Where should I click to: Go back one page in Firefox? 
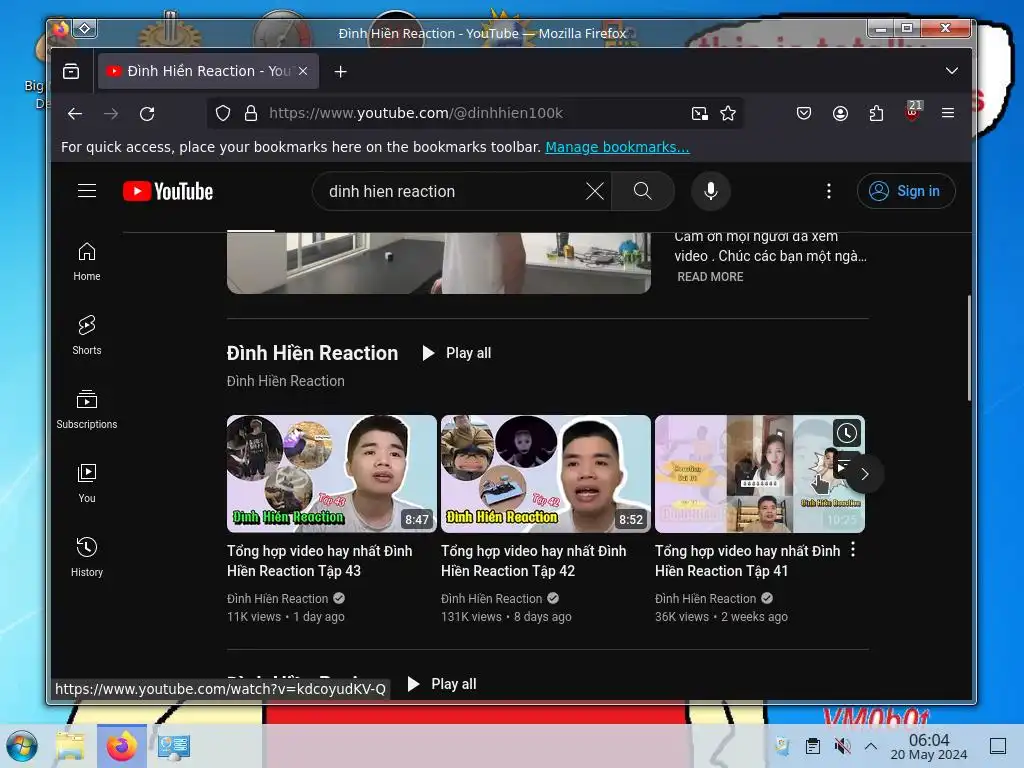(x=75, y=114)
